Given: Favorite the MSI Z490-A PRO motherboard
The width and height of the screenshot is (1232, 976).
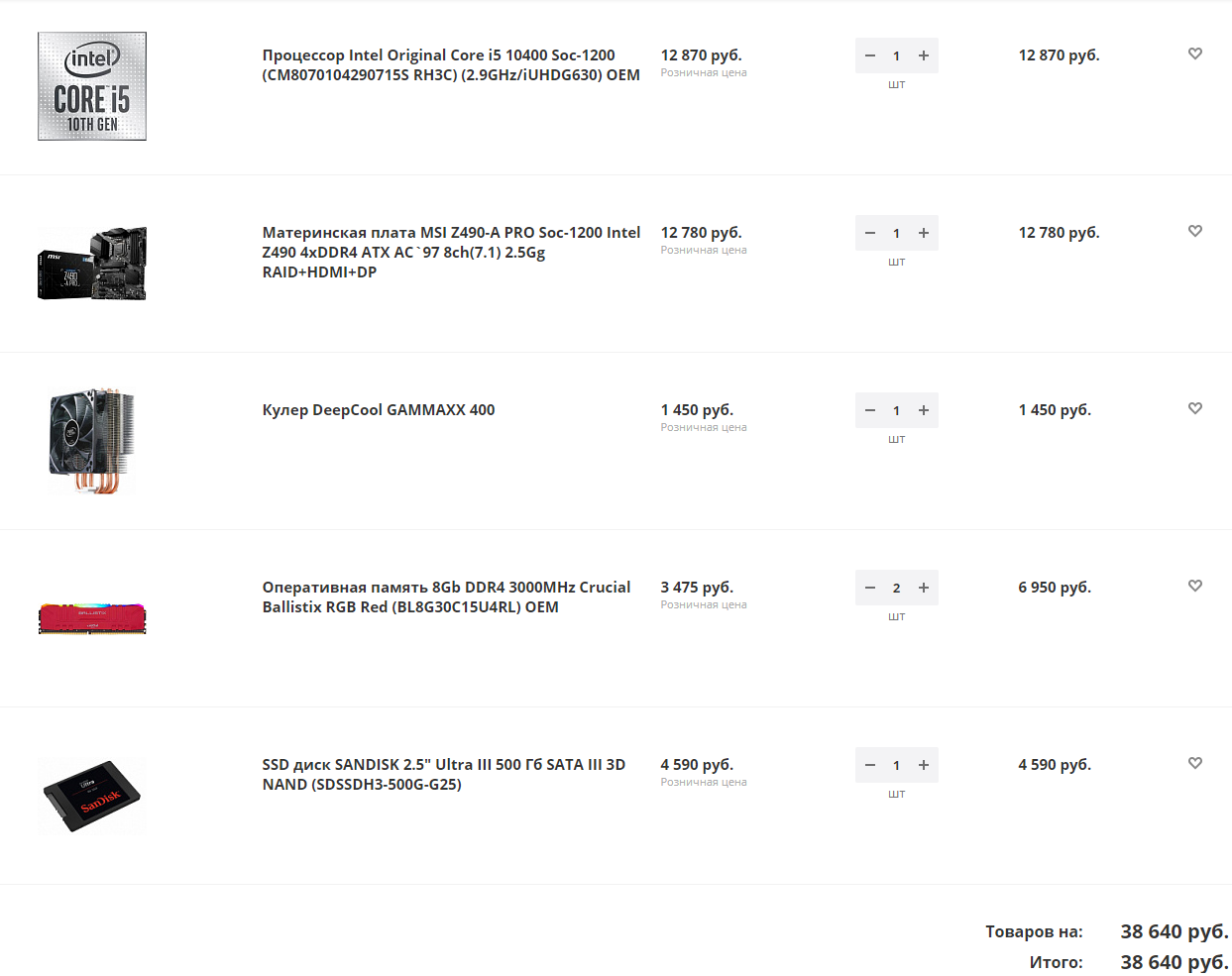Looking at the screenshot, I should pos(1194,231).
